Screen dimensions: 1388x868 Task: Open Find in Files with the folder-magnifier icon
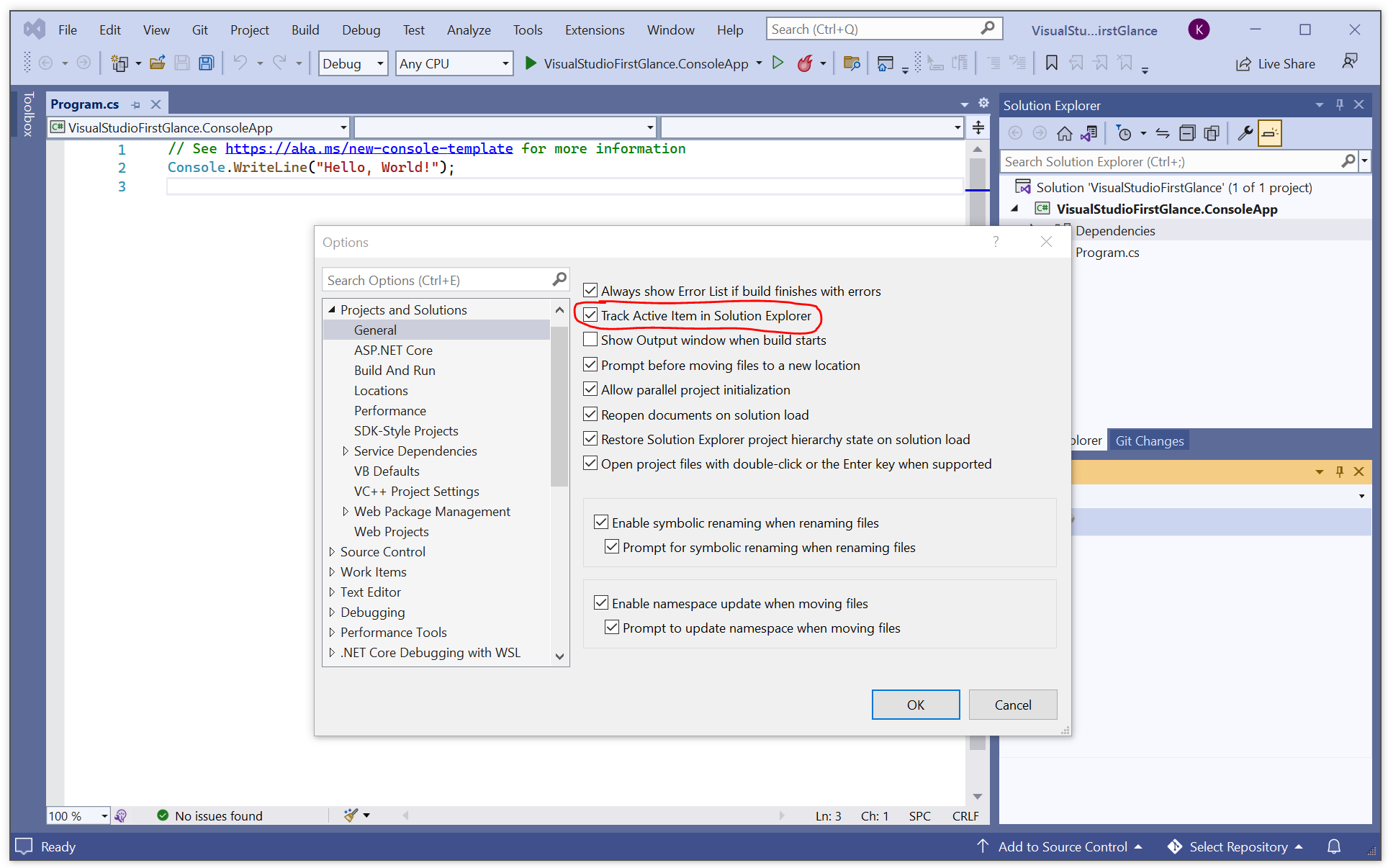(852, 63)
